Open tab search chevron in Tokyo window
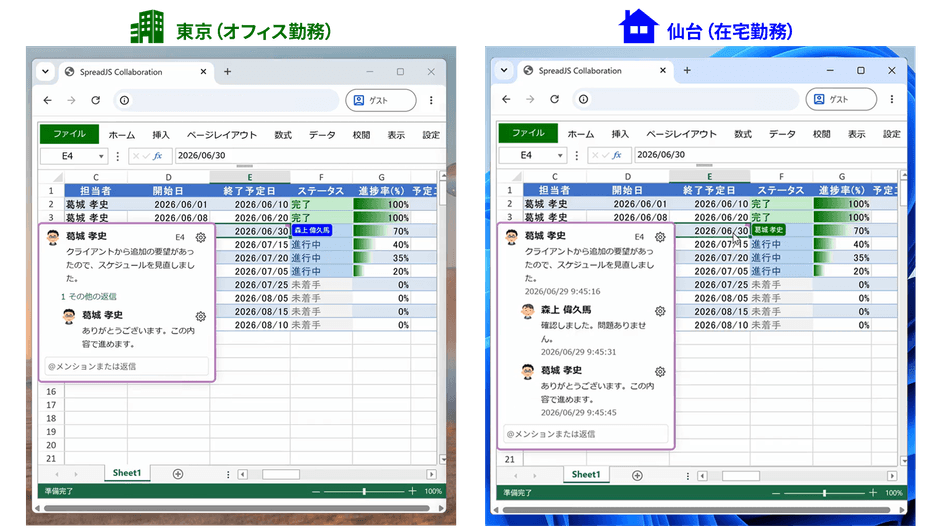 point(46,71)
